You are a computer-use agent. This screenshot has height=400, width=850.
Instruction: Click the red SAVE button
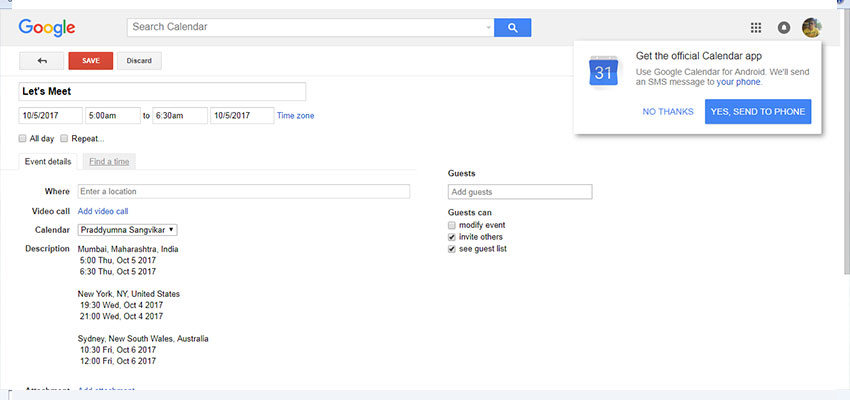[x=91, y=61]
